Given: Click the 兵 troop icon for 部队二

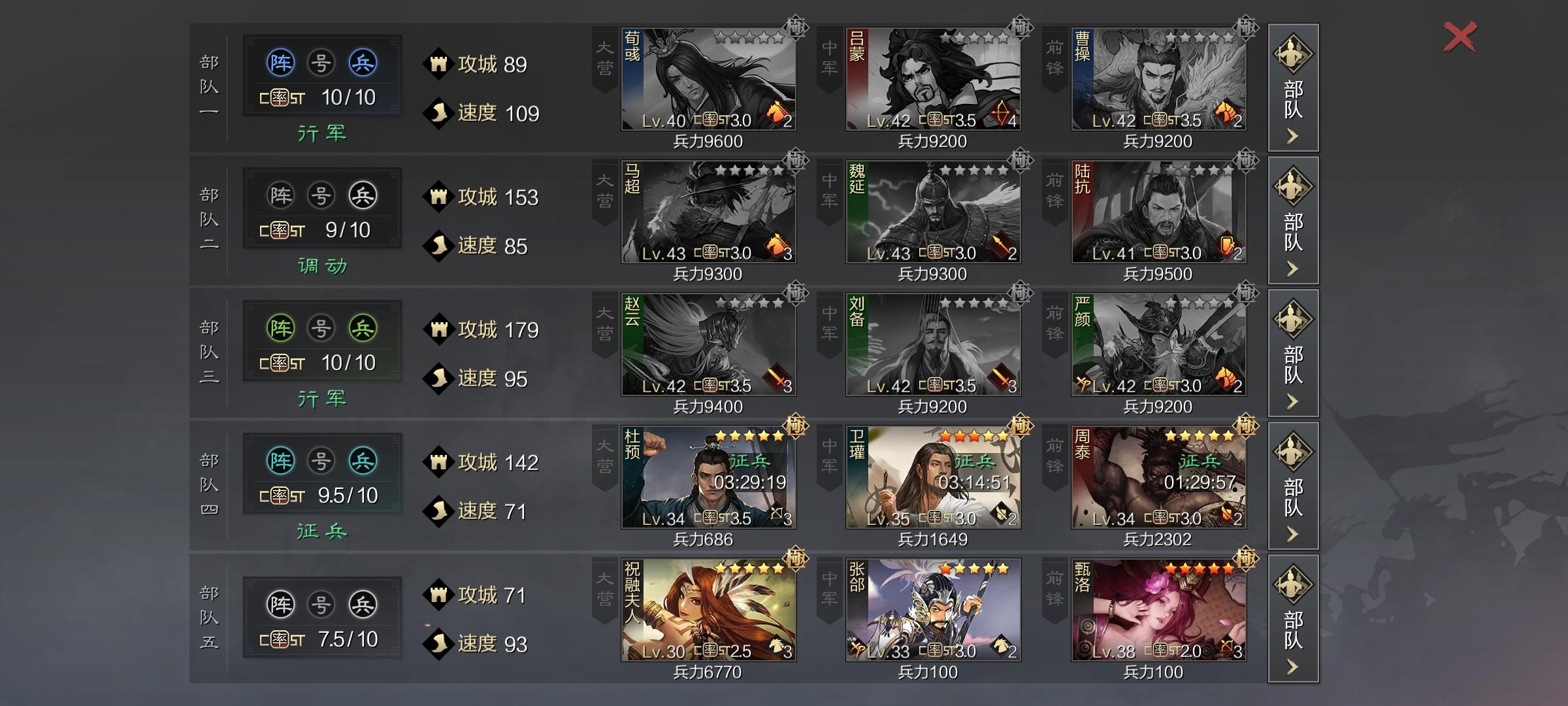Looking at the screenshot, I should pyautogui.click(x=363, y=195).
